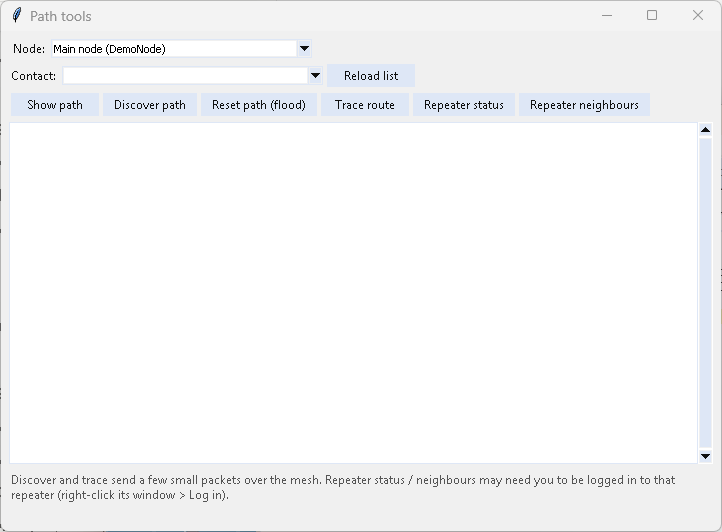The height and width of the screenshot is (532, 722).
Task: Focus the empty Contact combo box field
Action: pyautogui.click(x=186, y=76)
